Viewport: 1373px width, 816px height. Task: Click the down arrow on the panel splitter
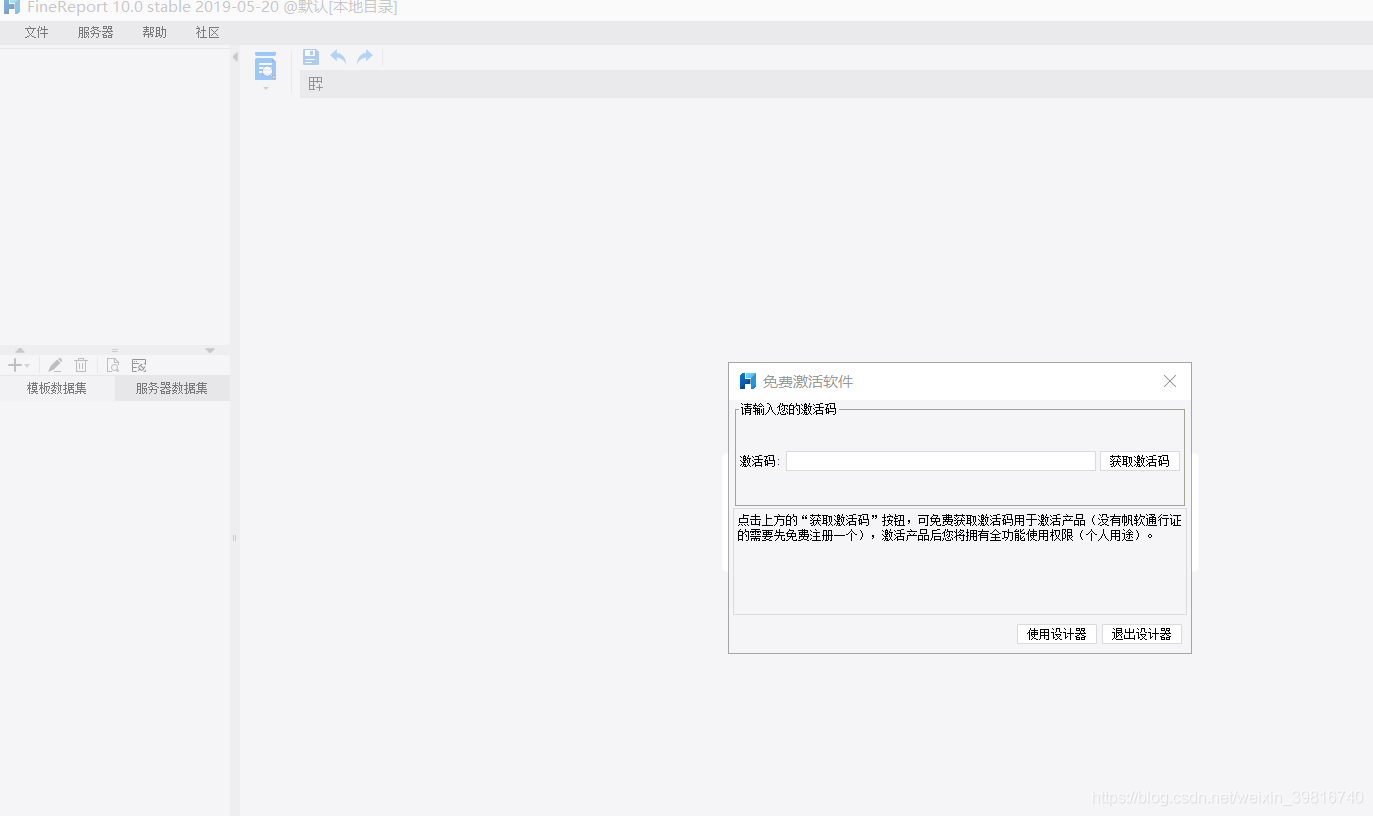tap(210, 350)
